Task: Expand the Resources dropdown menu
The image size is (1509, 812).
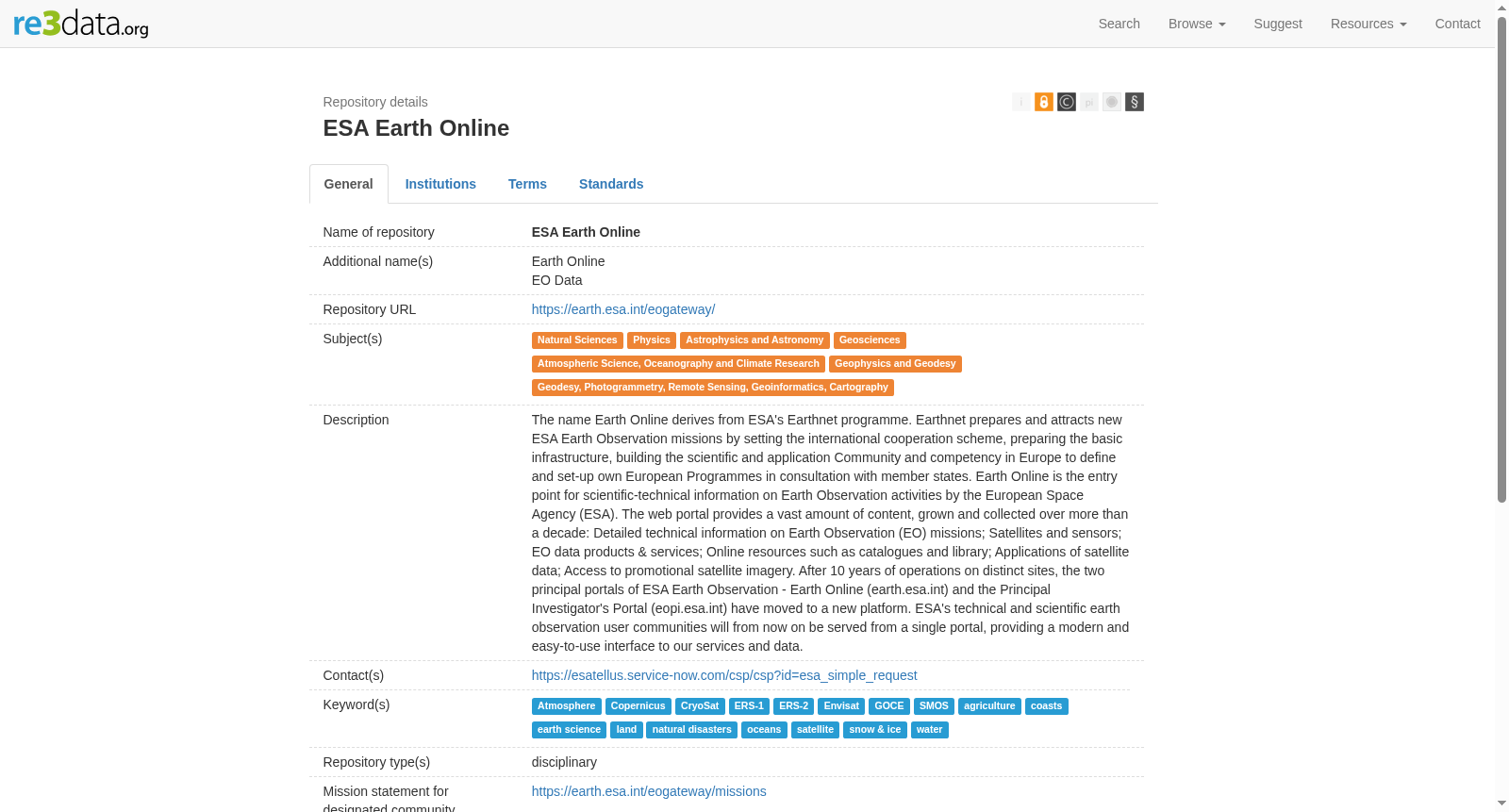Action: [x=1368, y=24]
